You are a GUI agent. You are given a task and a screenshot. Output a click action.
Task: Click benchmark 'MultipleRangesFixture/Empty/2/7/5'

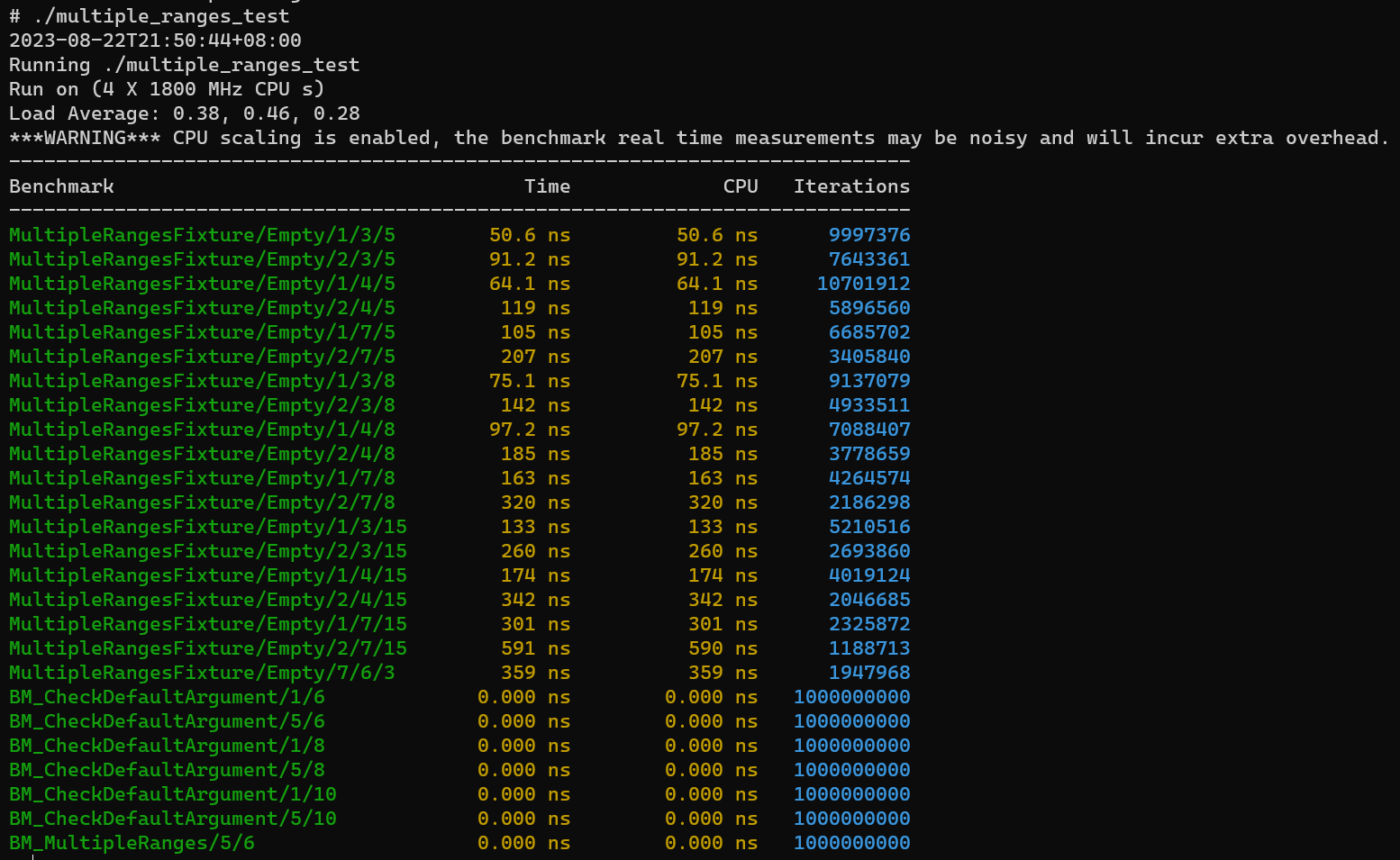click(x=202, y=357)
